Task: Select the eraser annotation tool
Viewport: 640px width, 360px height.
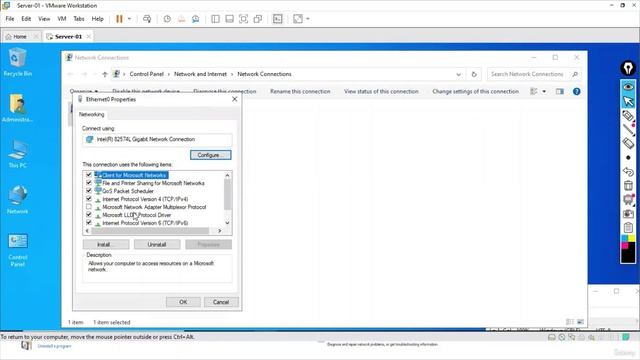Action: pos(628,144)
